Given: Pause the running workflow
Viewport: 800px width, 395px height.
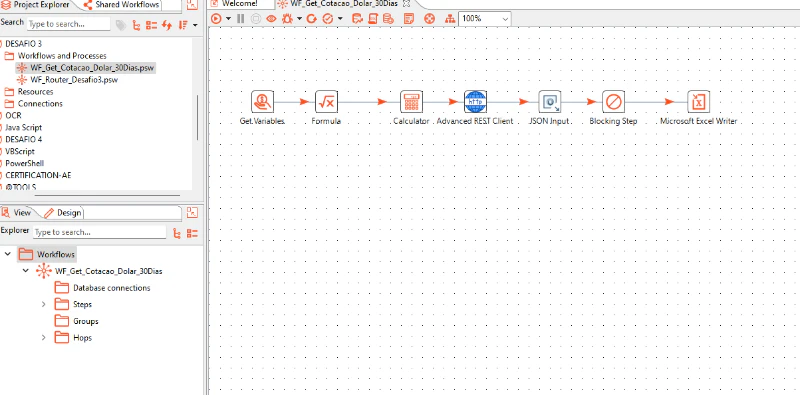Looking at the screenshot, I should click(240, 19).
